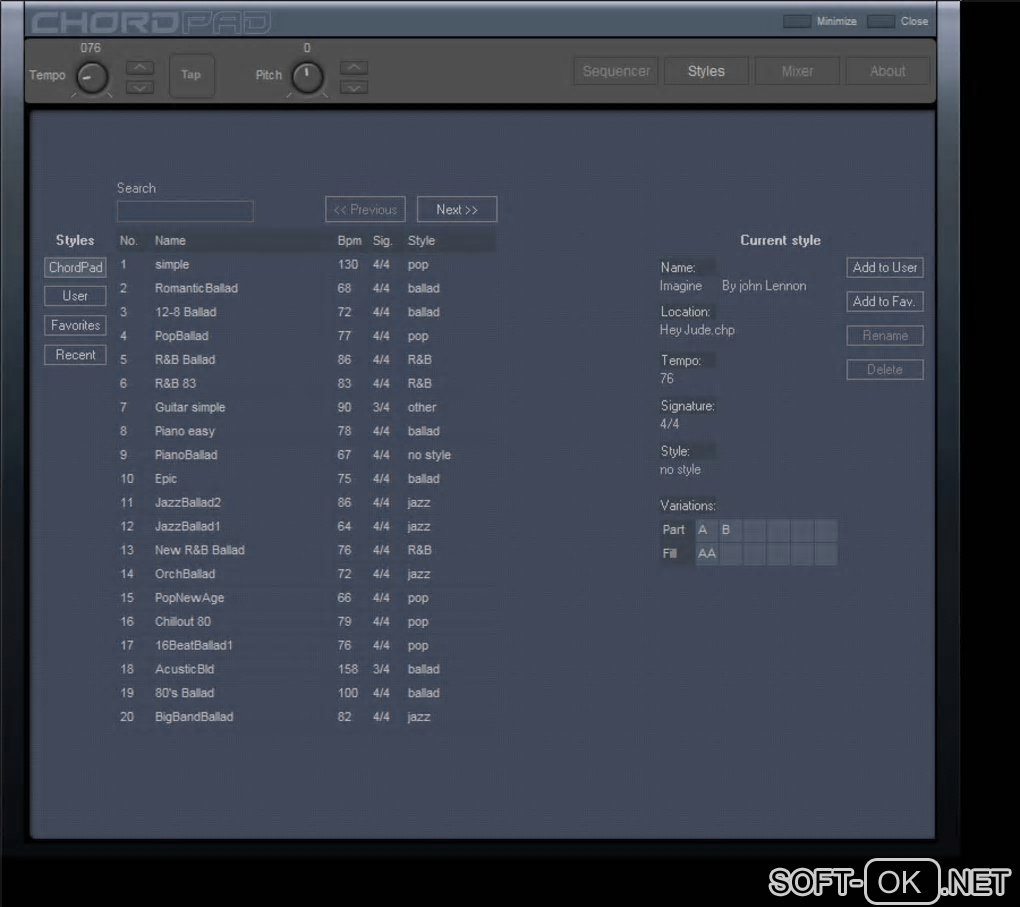
Task: Select the 'simple' style row
Action: click(306, 265)
